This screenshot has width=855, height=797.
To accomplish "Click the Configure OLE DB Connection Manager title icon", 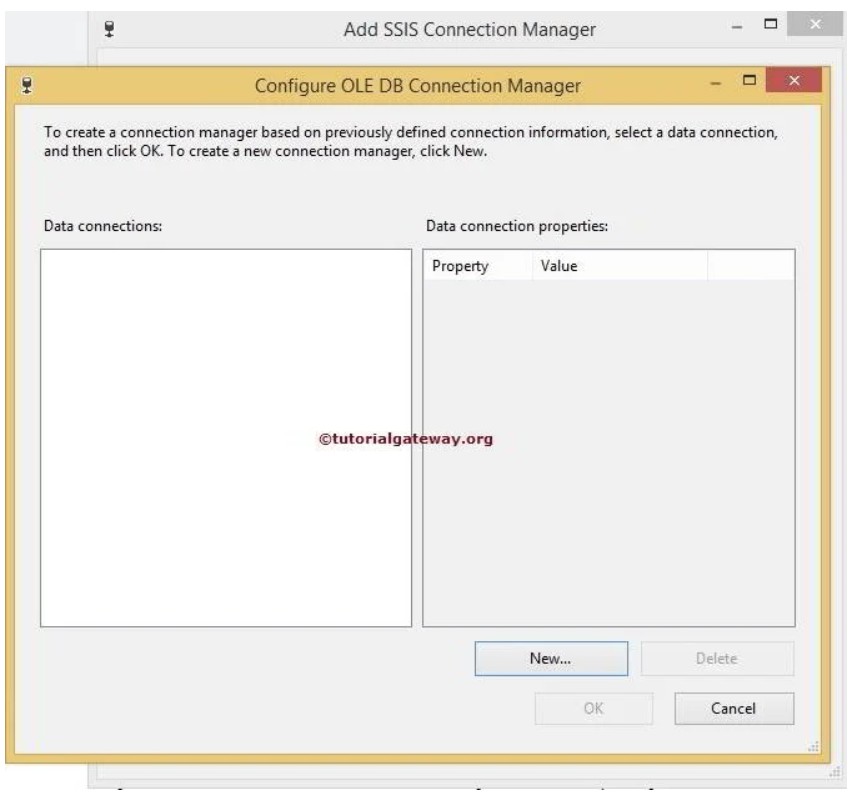I will (27, 85).
